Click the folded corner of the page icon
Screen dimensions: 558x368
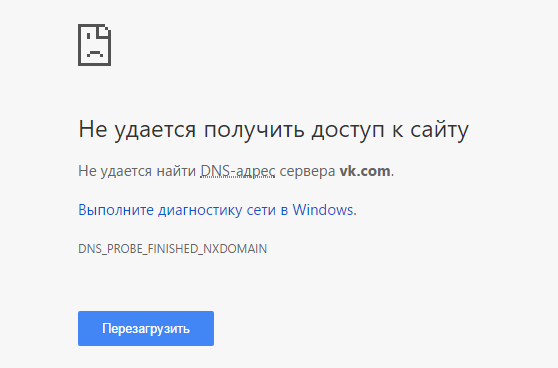(104, 31)
